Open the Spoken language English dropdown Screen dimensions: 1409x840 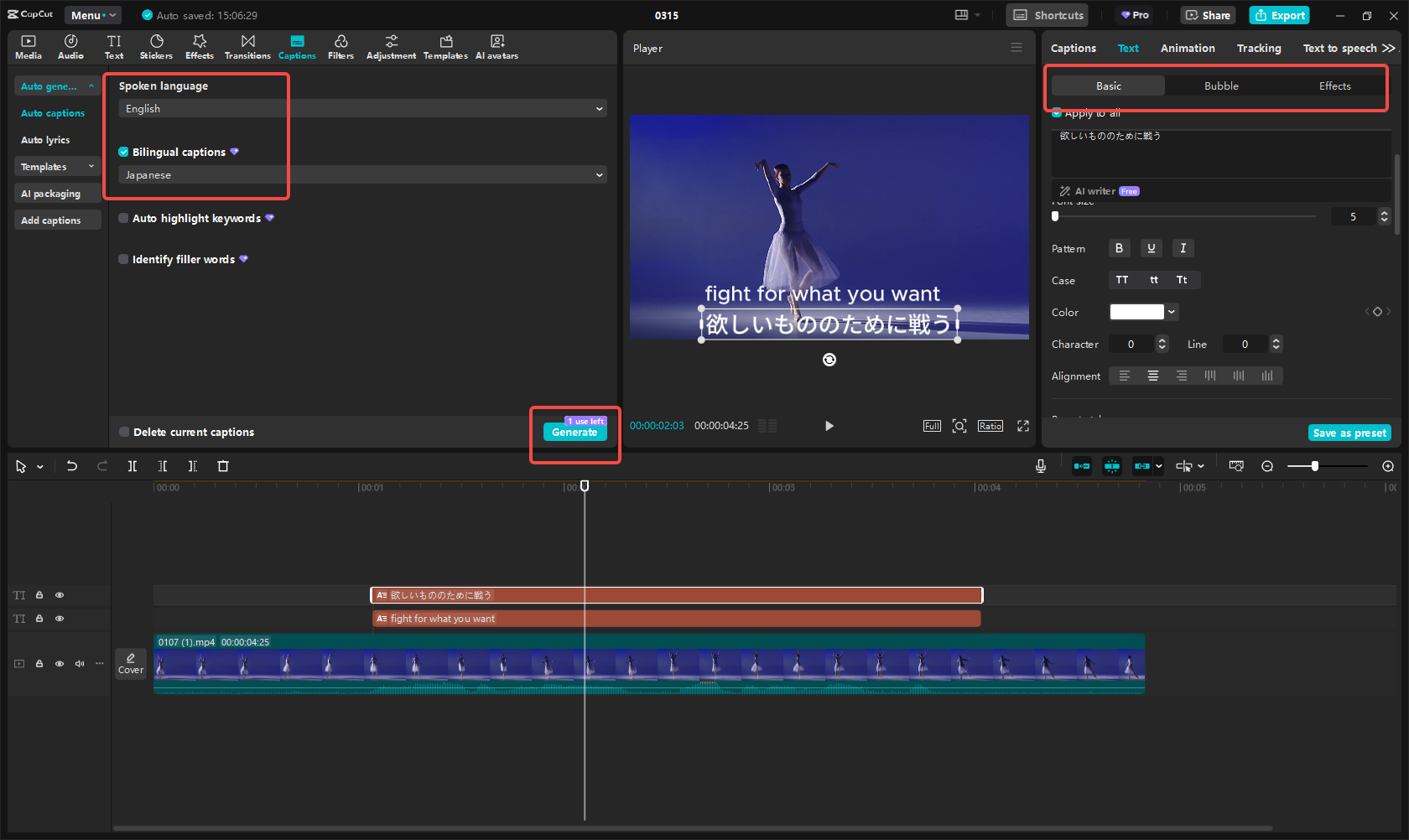point(362,109)
